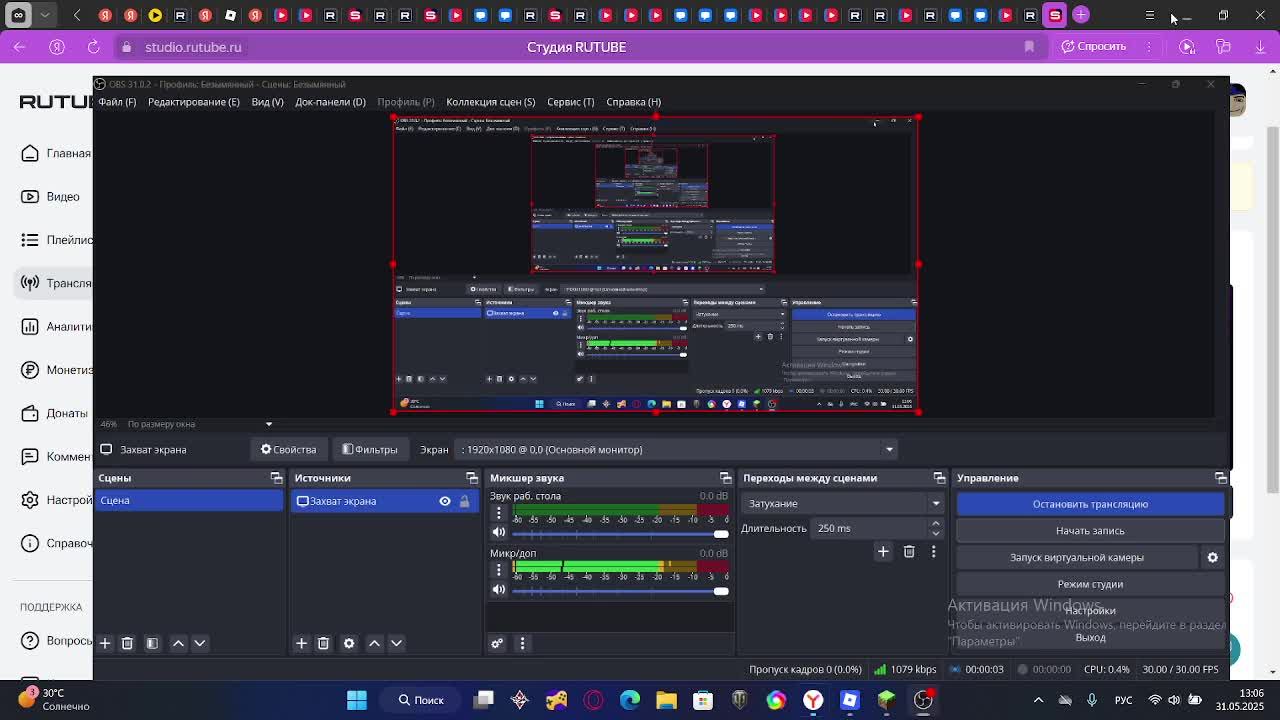Open Фильтры of selected source
This screenshot has width=1280, height=720.
370,449
